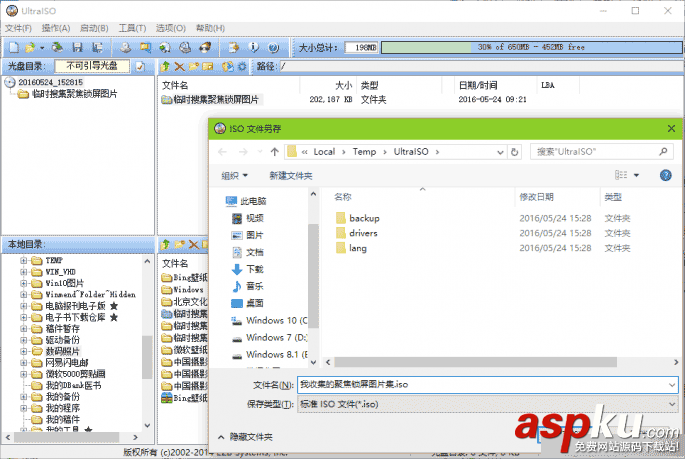The width and height of the screenshot is (685, 459).
Task: Expand the 我的备份 folder tree node
Action: [24, 397]
